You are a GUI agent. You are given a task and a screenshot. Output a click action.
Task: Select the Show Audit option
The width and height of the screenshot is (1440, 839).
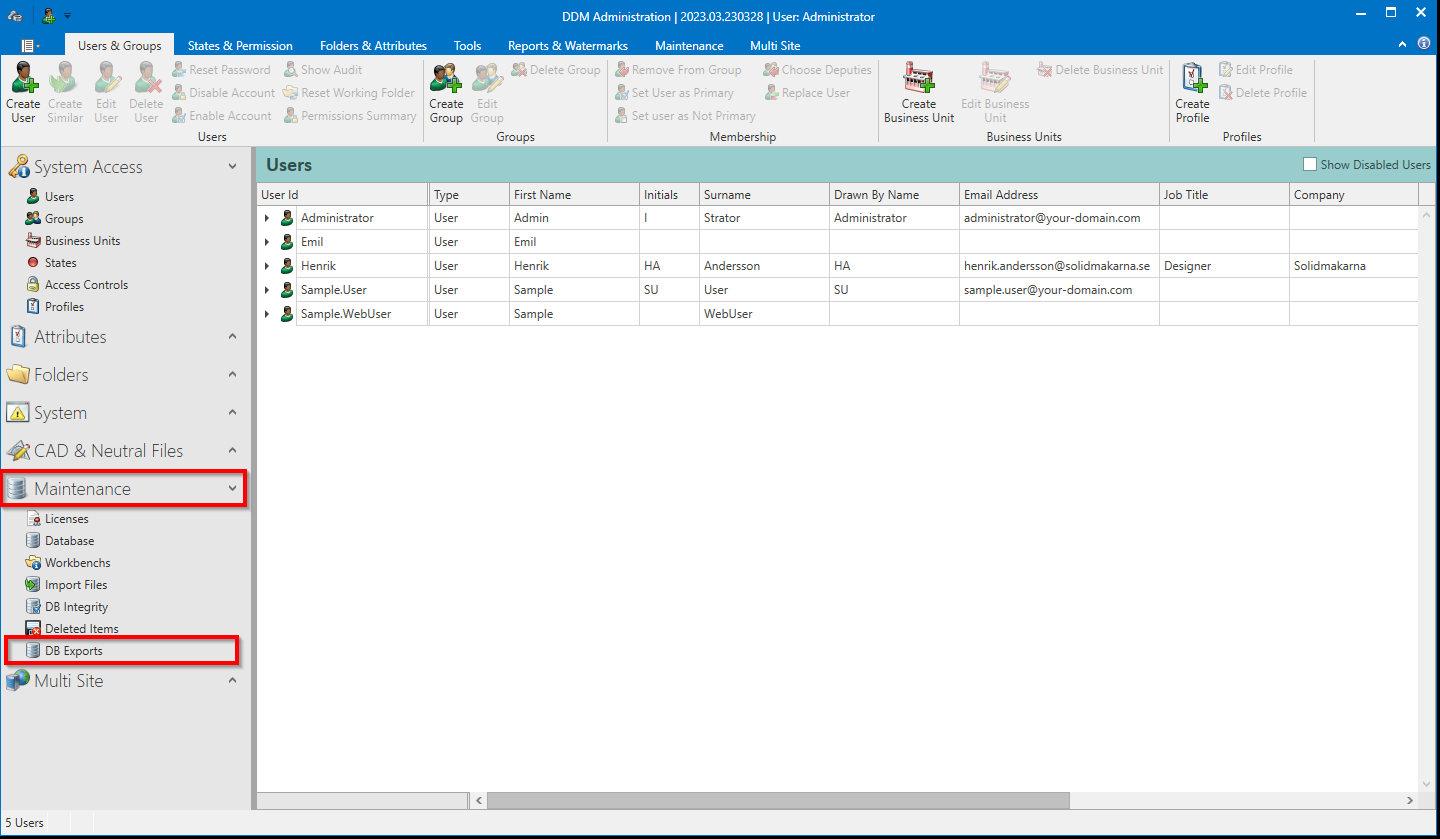point(323,69)
